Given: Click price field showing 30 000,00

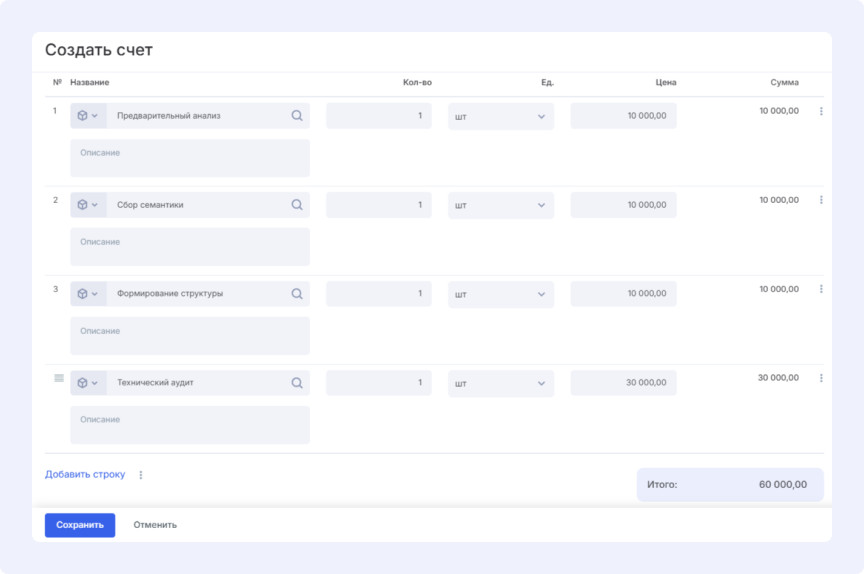Looking at the screenshot, I should [623, 383].
